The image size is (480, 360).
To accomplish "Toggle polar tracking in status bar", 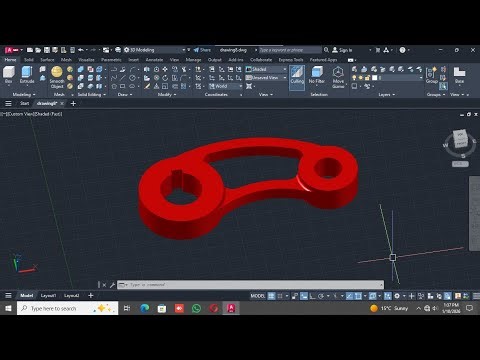I will 321,296.
